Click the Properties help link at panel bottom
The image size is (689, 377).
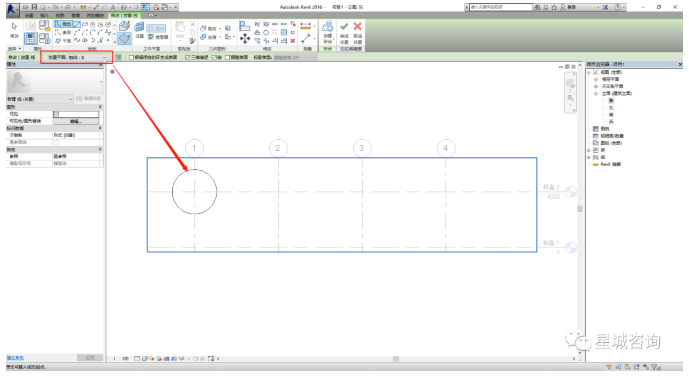15,358
